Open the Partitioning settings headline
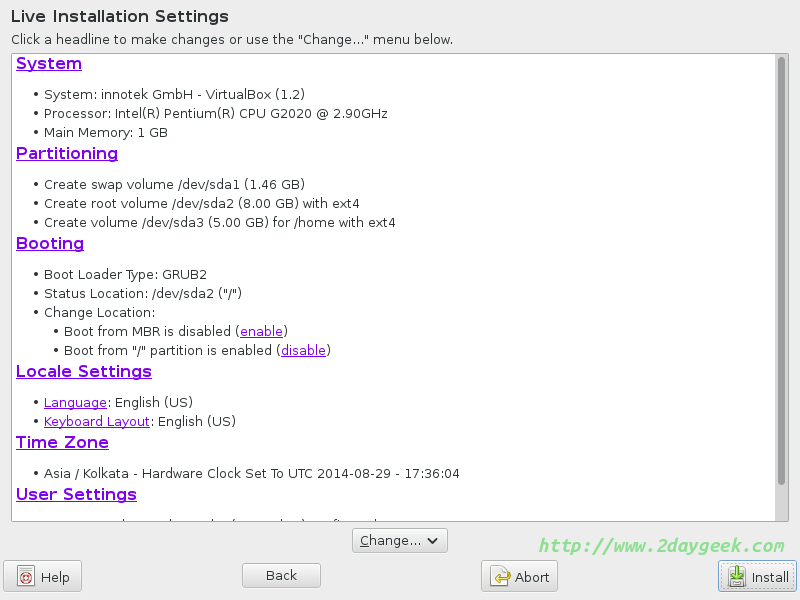Image resolution: width=800 pixels, height=600 pixels. [x=67, y=154]
